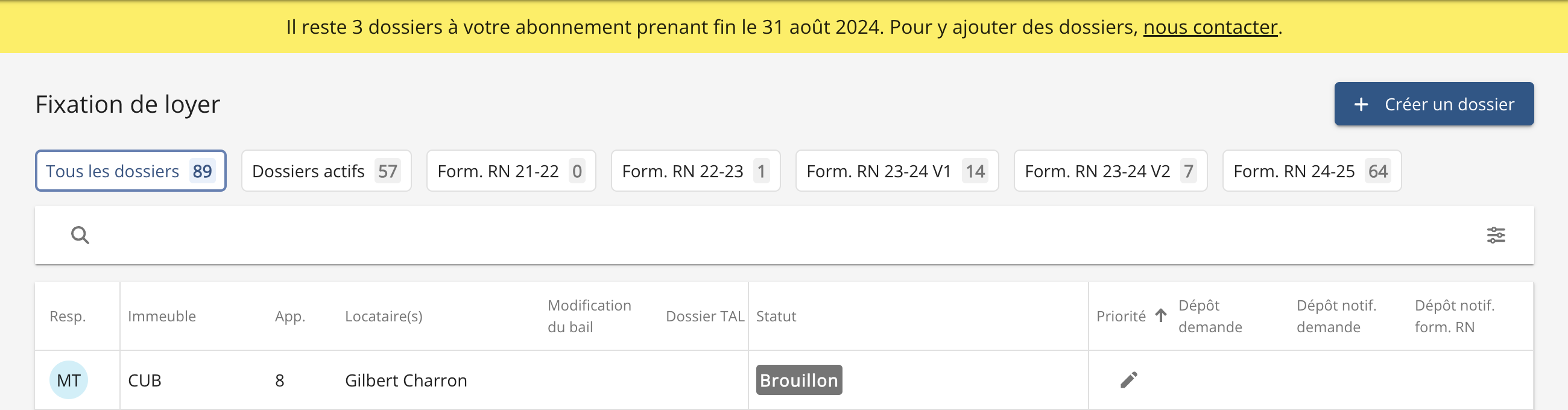Click the search magnifier icon

pyautogui.click(x=80, y=235)
